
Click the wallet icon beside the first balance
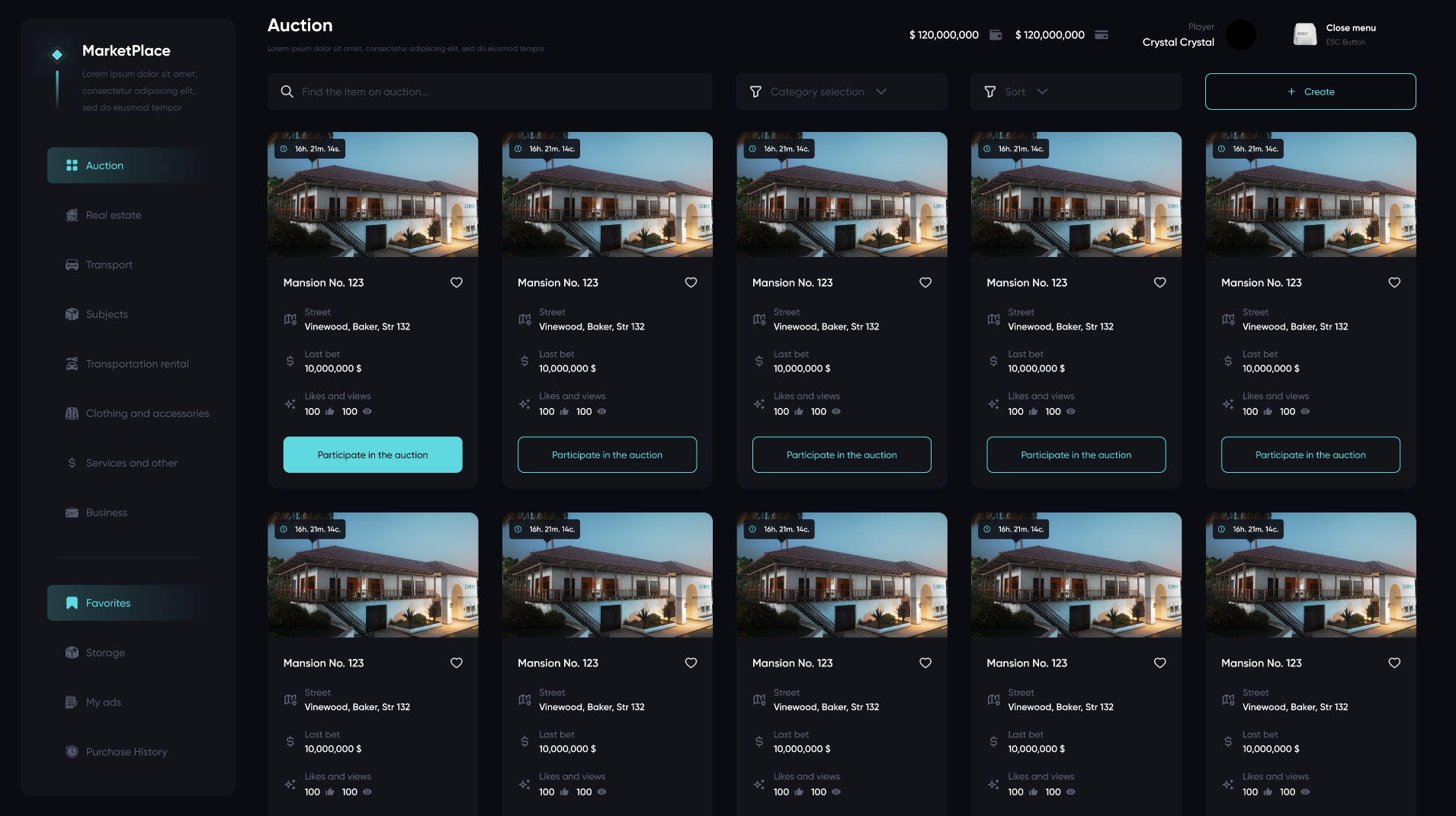tap(996, 35)
